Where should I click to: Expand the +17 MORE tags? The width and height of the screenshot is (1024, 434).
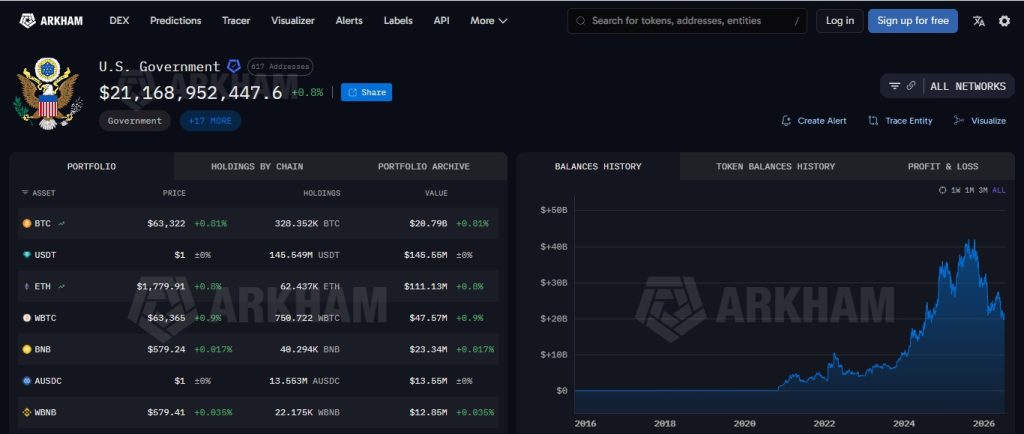coord(210,121)
